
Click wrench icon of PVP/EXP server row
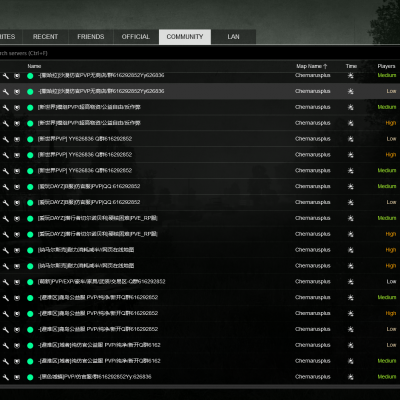[x=6, y=282]
